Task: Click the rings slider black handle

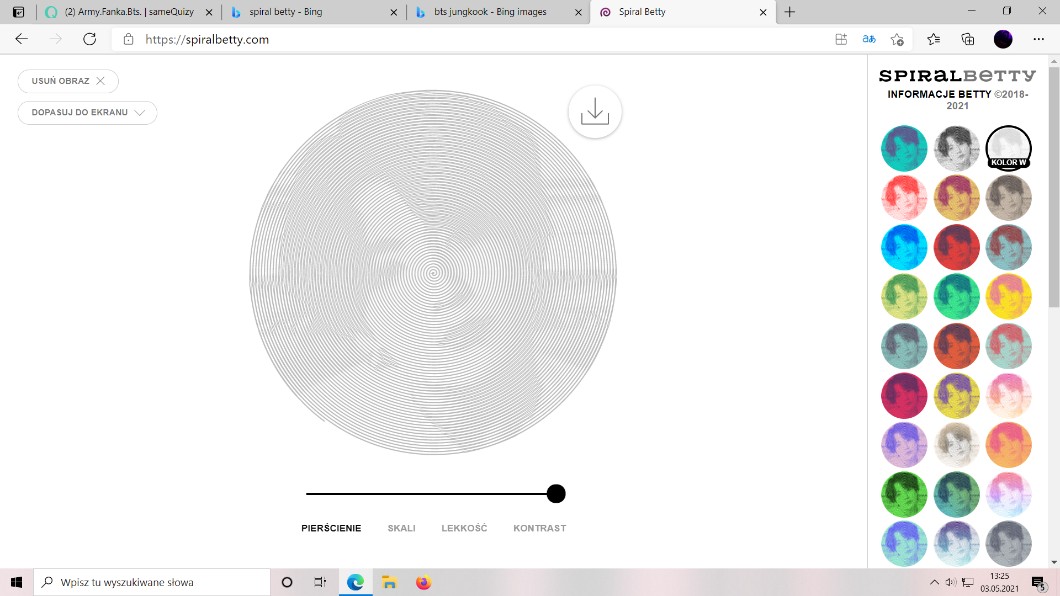Action: [x=556, y=494]
